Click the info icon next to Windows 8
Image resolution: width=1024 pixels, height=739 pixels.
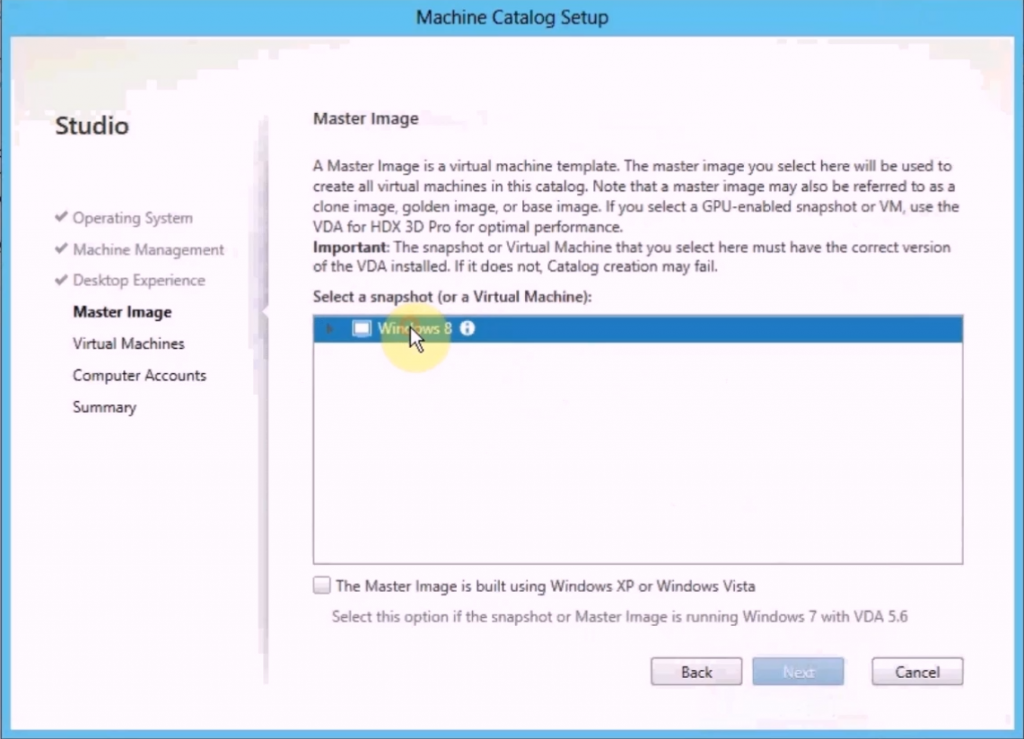coord(467,328)
